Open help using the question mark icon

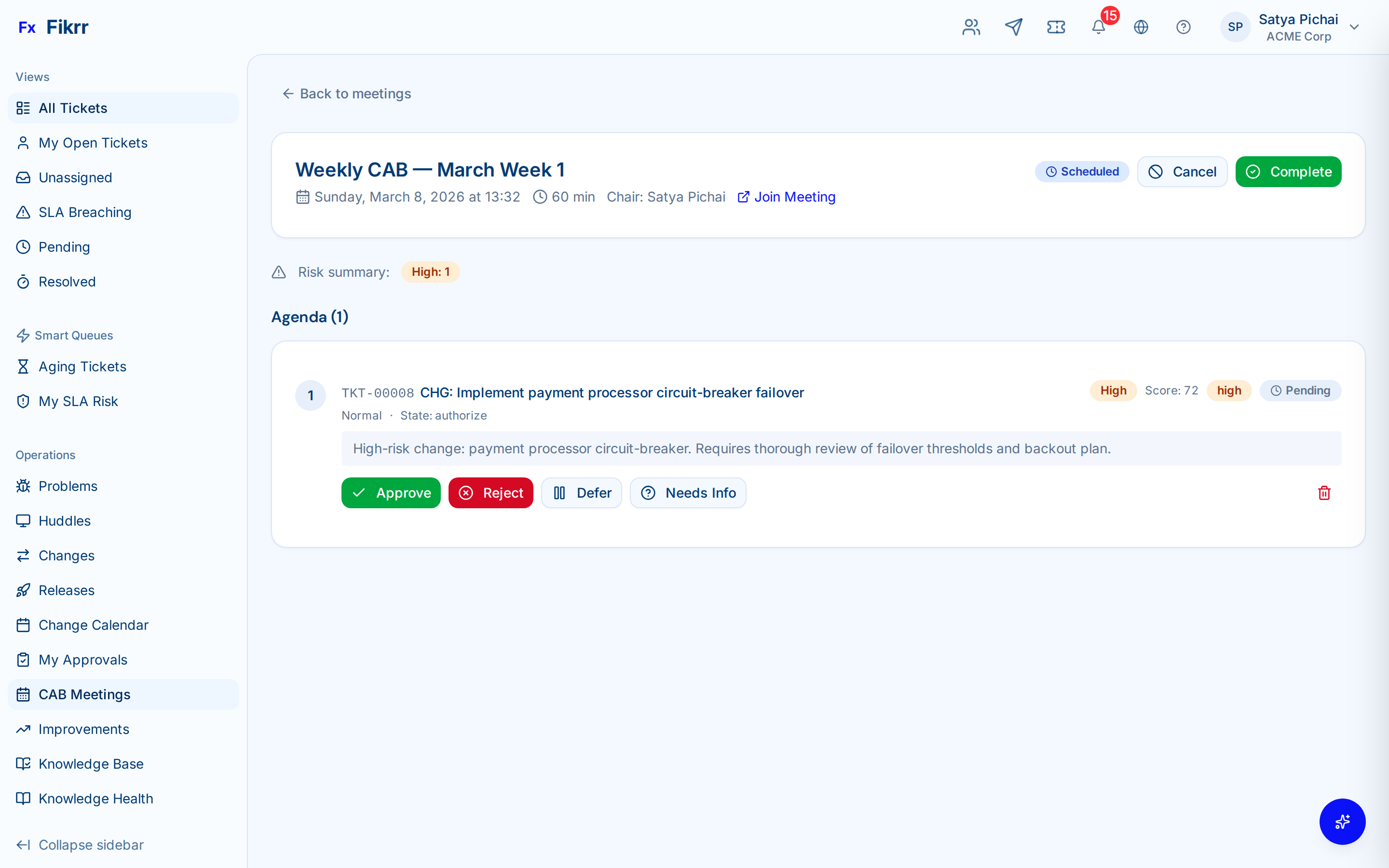pyautogui.click(x=1184, y=27)
